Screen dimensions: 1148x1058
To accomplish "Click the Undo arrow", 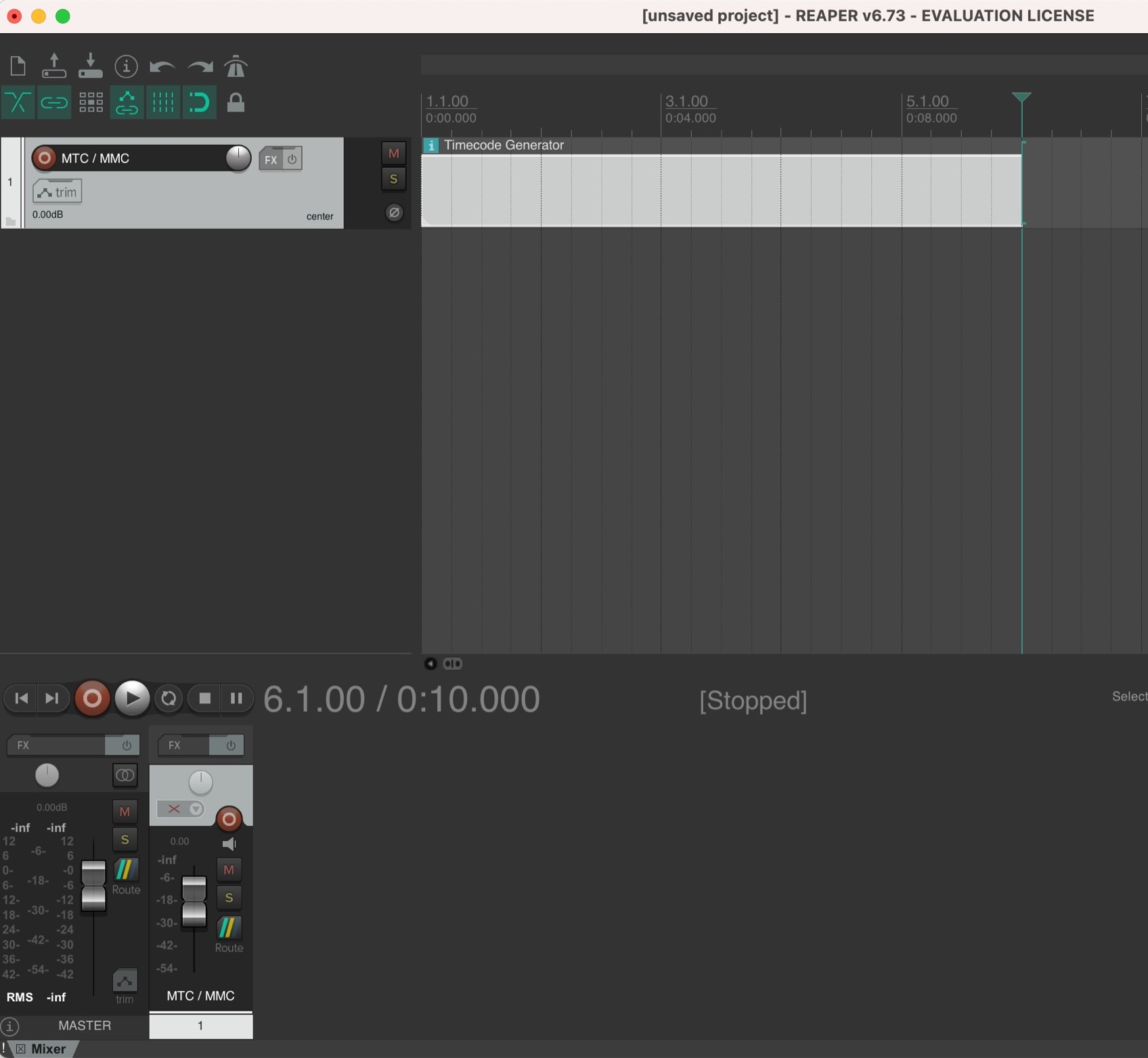I will 162,66.
